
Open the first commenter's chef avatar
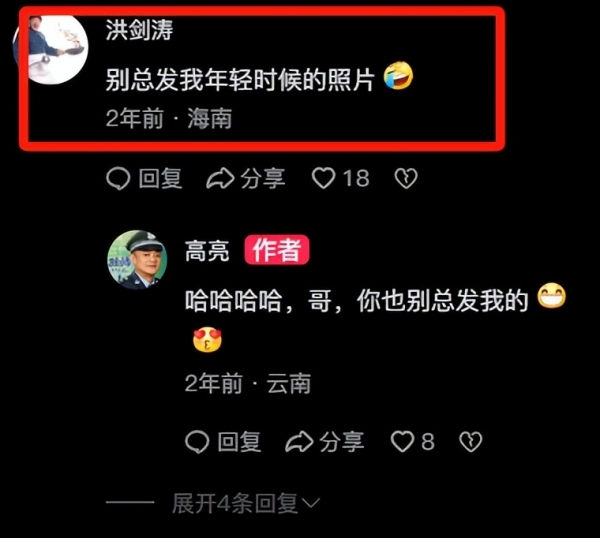tap(51, 47)
